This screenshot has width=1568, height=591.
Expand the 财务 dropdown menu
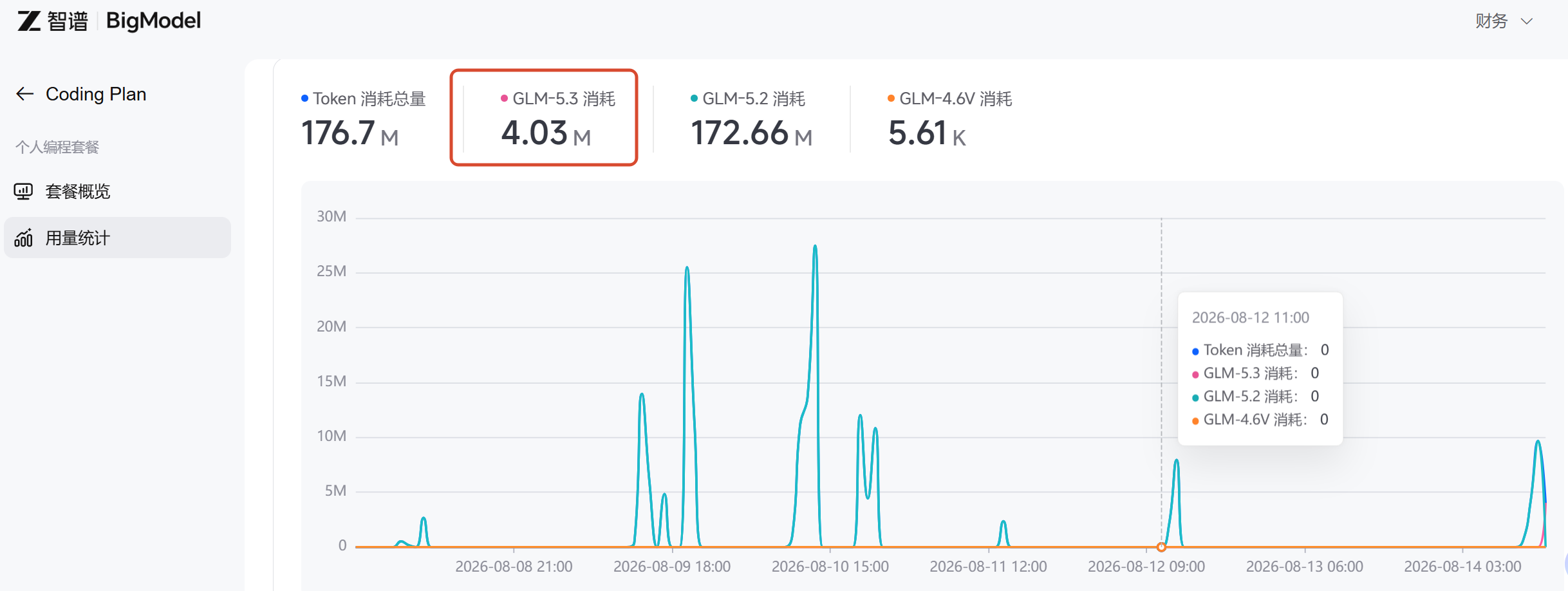pyautogui.click(x=1504, y=21)
